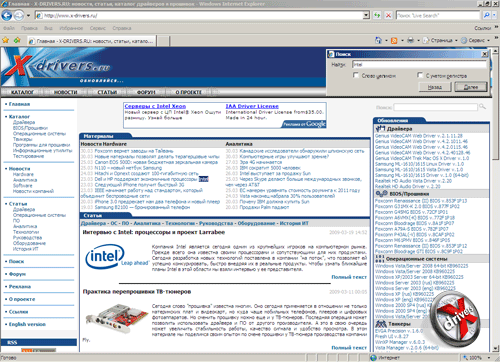Open КАТАЛОГ in site navigation bar
Image resolution: width=500 pixels, height=362 pixels.
point(22,92)
